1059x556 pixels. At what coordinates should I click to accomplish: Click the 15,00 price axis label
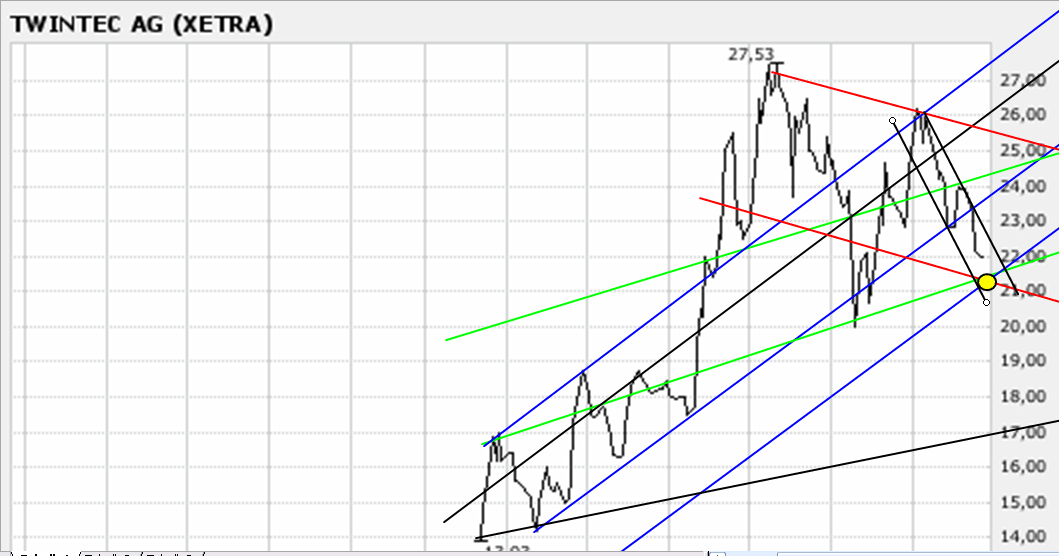(x=1023, y=502)
